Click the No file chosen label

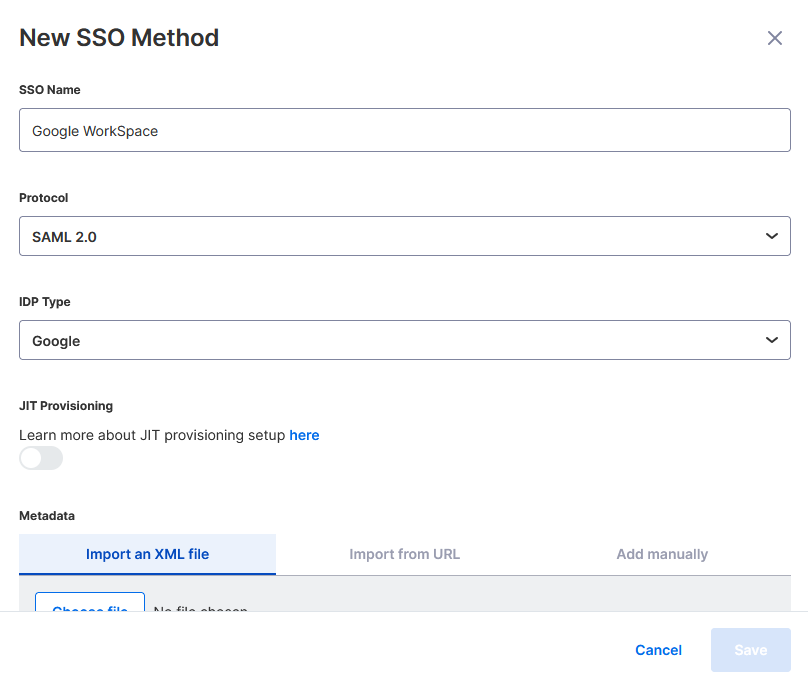click(x=200, y=610)
